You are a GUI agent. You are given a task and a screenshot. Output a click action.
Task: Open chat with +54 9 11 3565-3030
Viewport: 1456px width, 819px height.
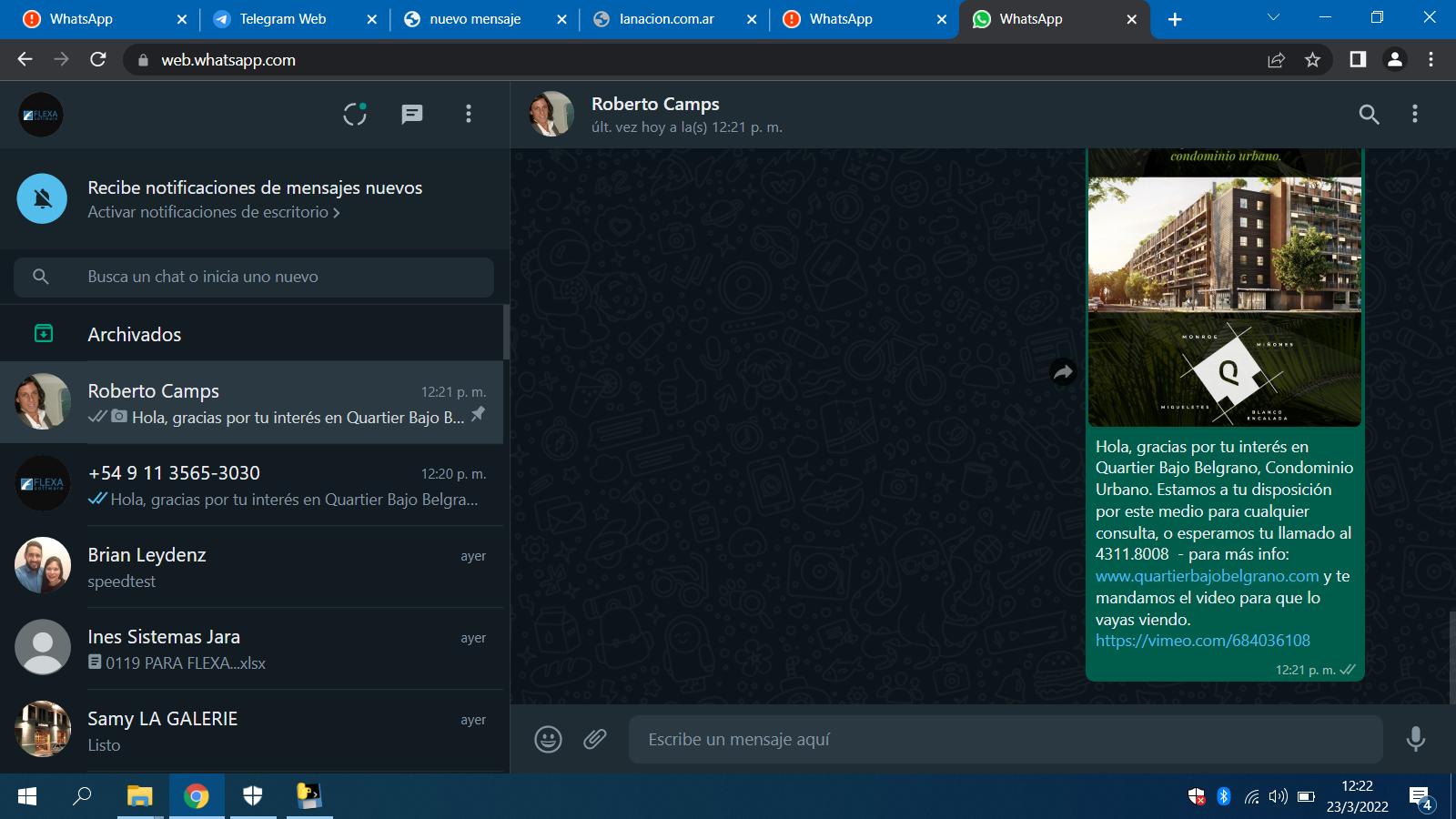(251, 484)
